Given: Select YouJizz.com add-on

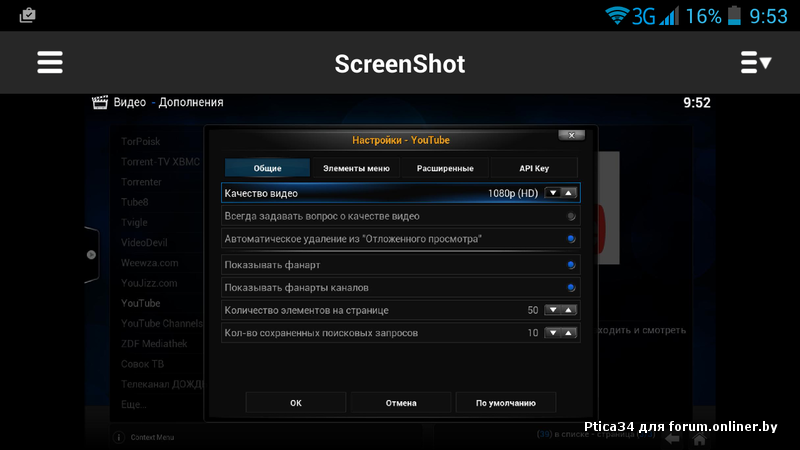Looking at the screenshot, I should click(x=149, y=283).
